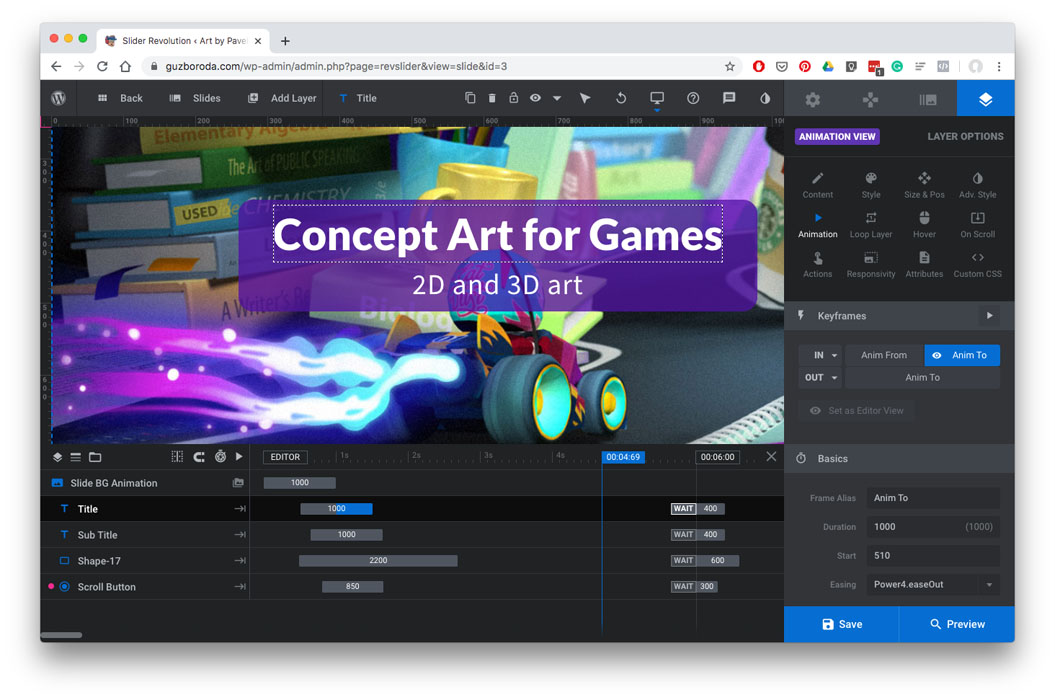
Task: Open the Hover layer option
Action: click(924, 225)
